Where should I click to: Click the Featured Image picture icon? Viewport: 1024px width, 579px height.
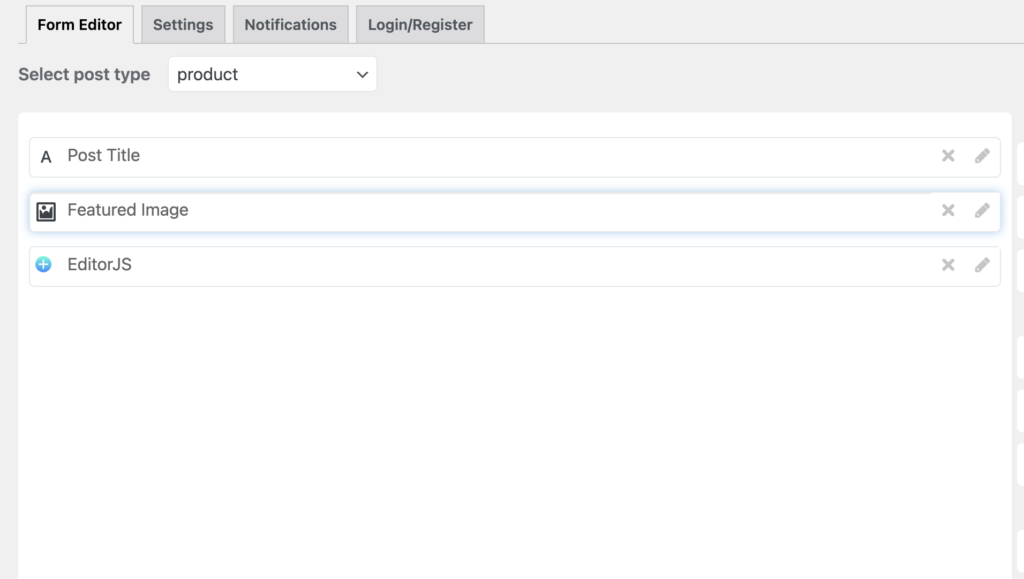coord(46,211)
